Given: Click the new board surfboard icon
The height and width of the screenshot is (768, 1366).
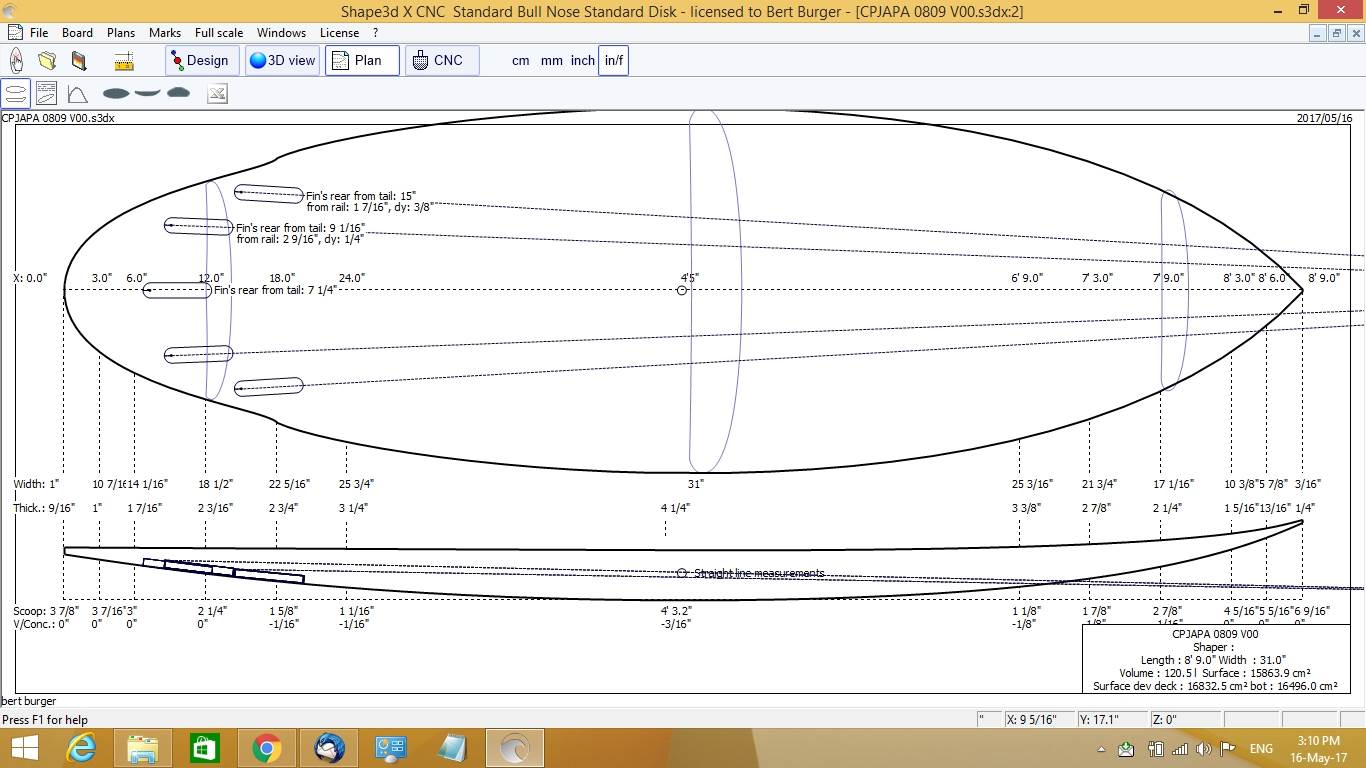Looking at the screenshot, I should tap(17, 61).
